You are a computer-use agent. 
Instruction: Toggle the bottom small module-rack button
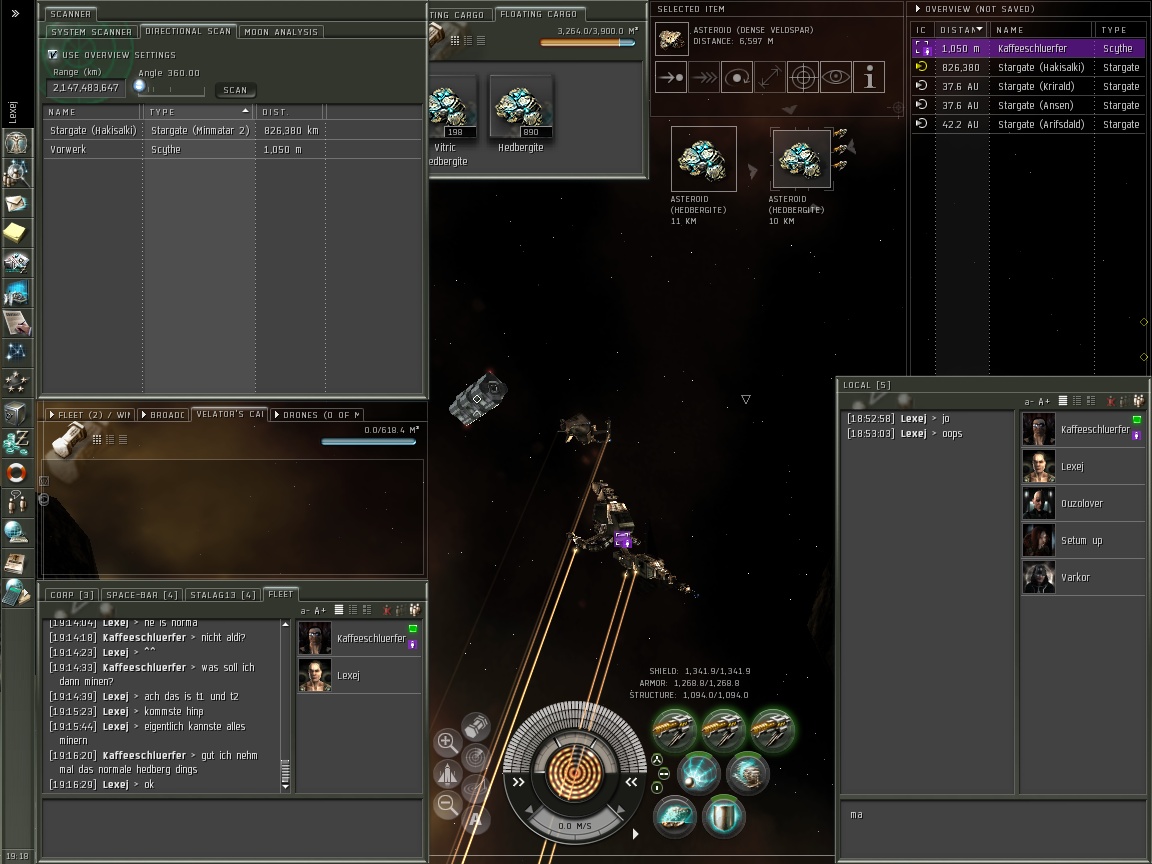click(657, 788)
